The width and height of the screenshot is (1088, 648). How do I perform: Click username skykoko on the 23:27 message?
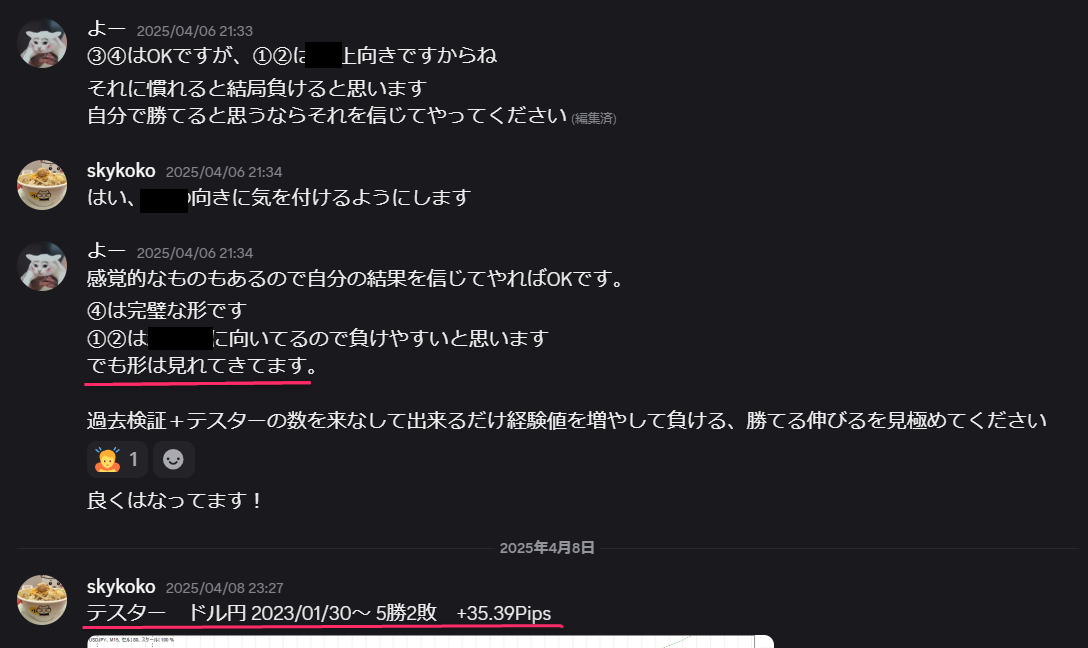121,587
